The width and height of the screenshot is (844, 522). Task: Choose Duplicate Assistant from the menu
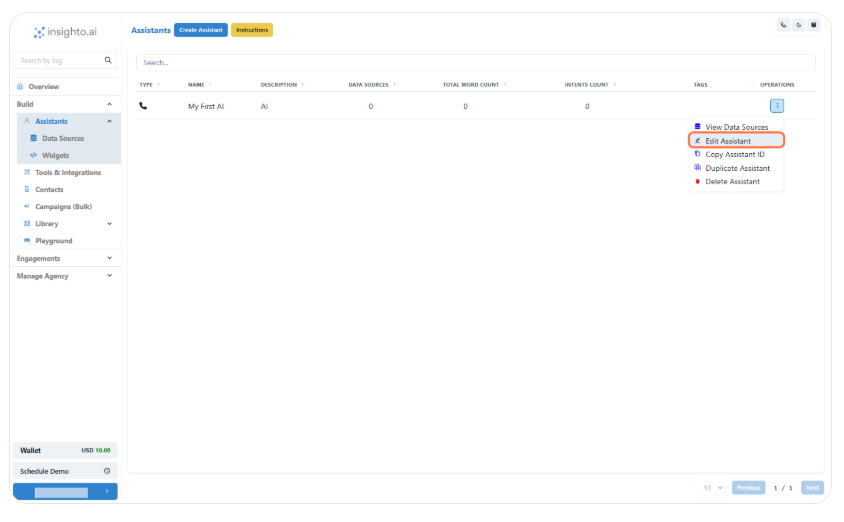click(736, 168)
